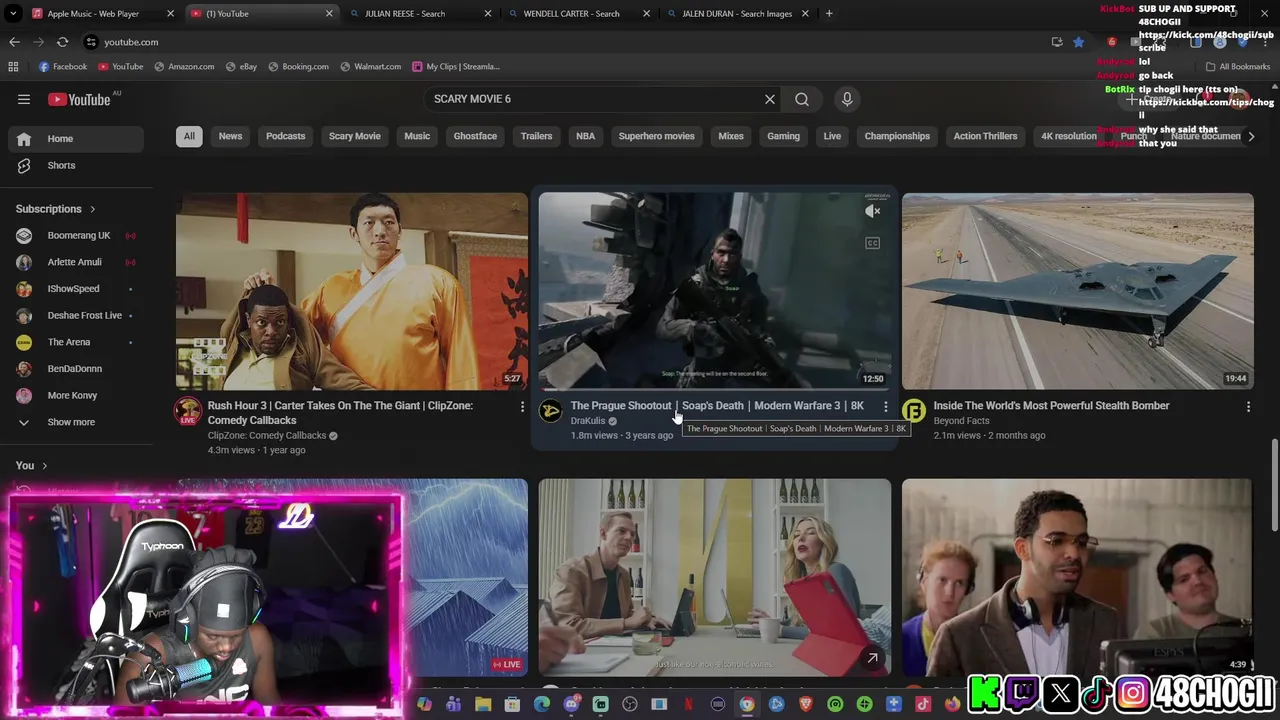Expand the Subscriptions section chevron

pos(92,209)
